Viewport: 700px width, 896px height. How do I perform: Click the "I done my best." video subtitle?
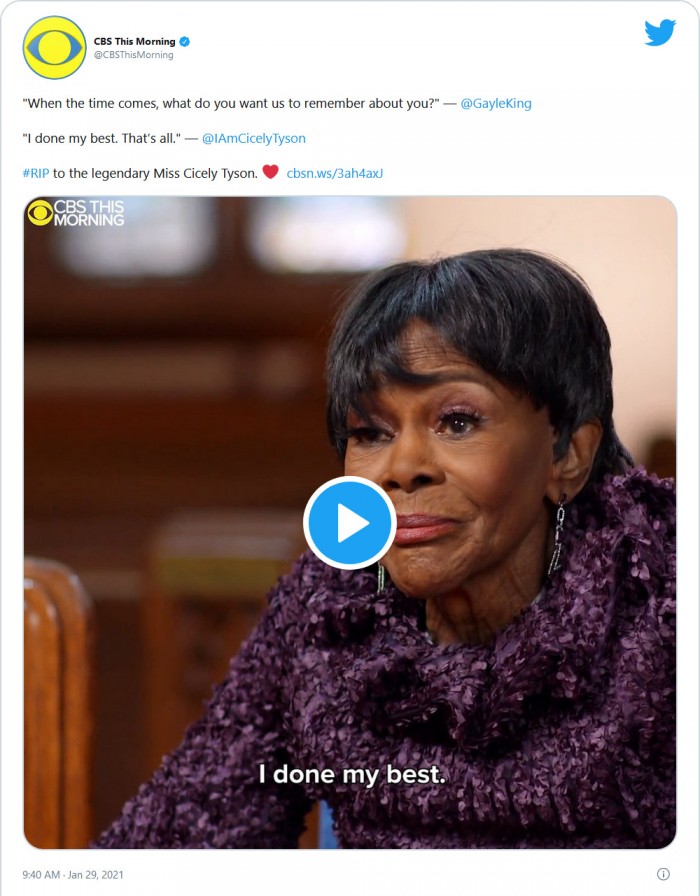pos(350,774)
